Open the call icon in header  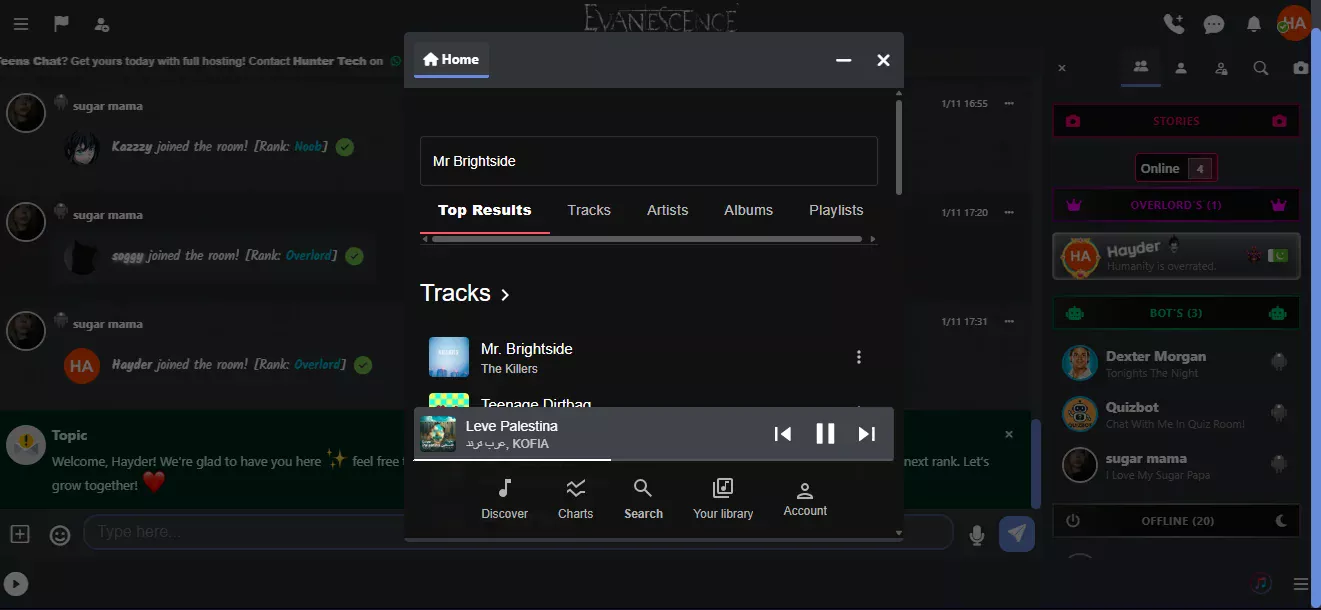coord(1174,24)
